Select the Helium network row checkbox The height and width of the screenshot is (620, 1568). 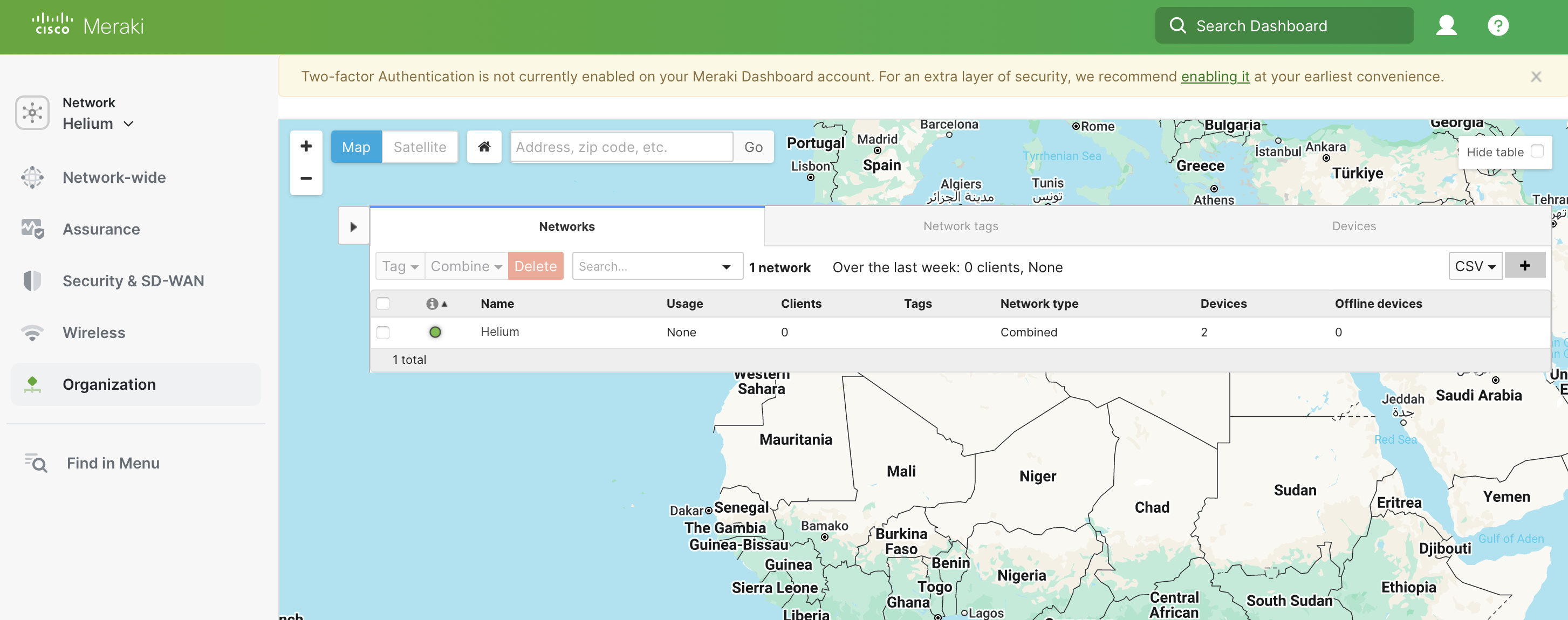[383, 332]
